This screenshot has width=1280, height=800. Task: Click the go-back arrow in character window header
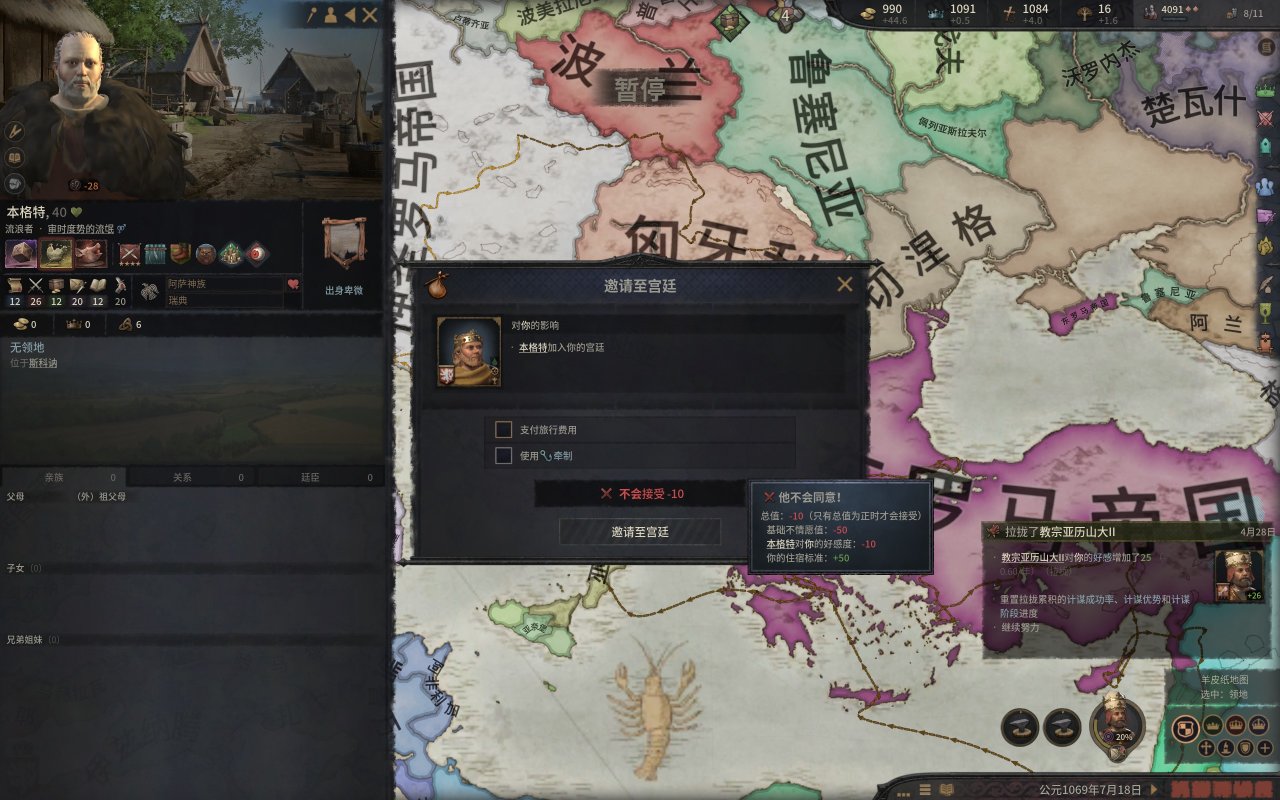click(x=350, y=15)
